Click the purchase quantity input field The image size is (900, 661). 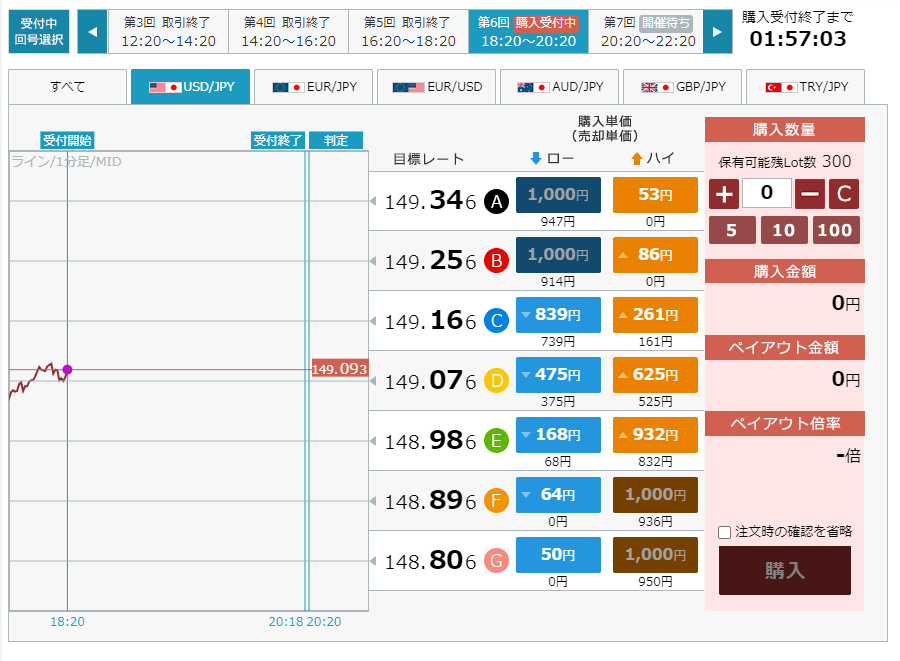(x=767, y=193)
